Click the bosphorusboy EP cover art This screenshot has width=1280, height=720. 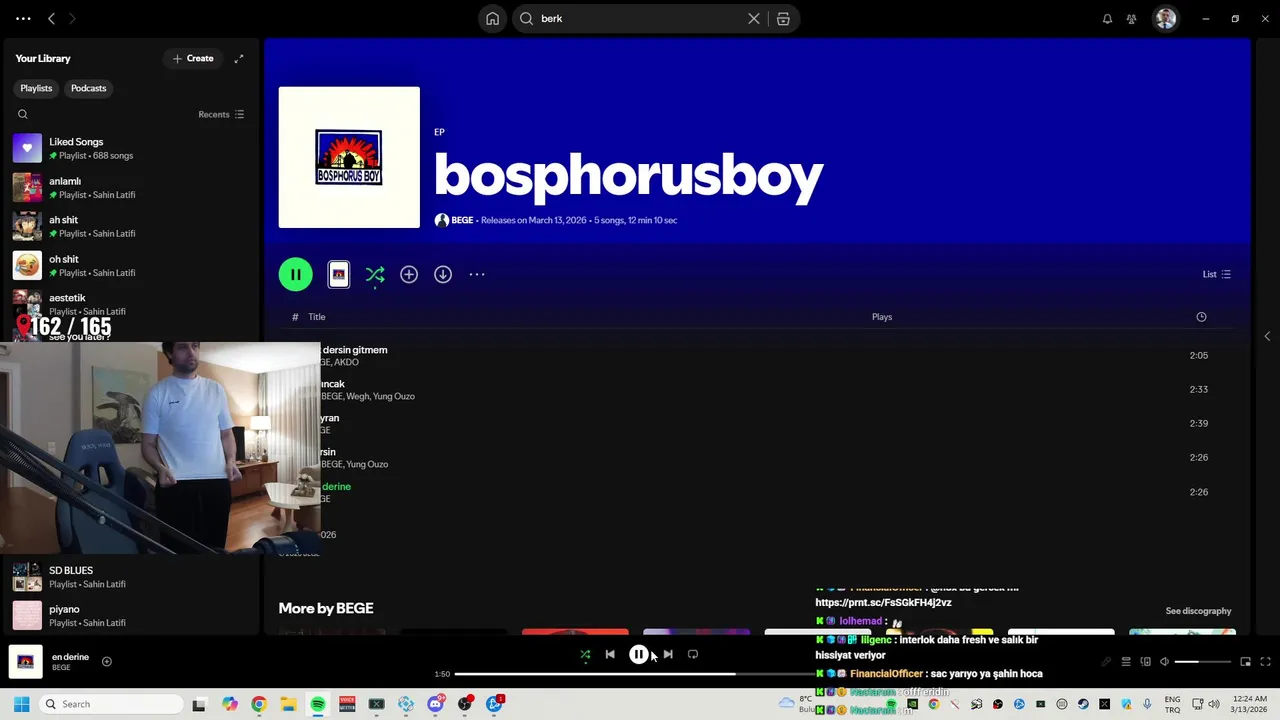(x=349, y=157)
